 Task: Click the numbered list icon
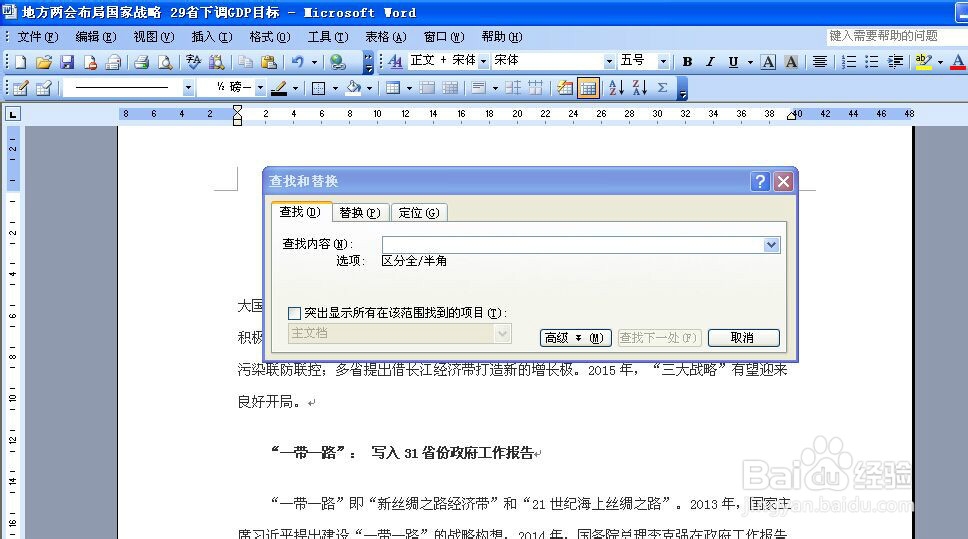click(x=849, y=62)
